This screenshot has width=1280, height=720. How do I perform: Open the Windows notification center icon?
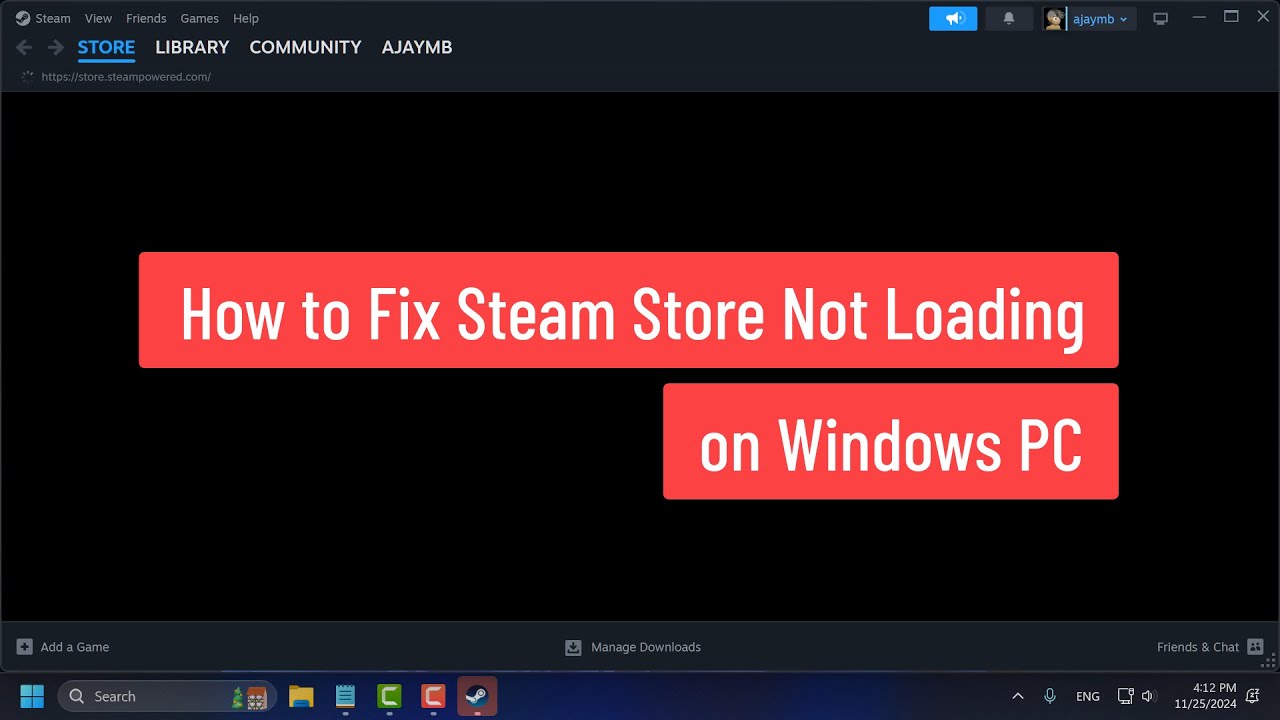(1253, 696)
